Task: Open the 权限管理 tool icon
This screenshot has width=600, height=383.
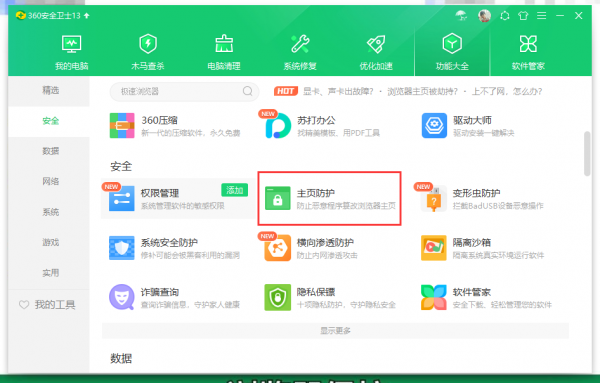Action: point(122,199)
